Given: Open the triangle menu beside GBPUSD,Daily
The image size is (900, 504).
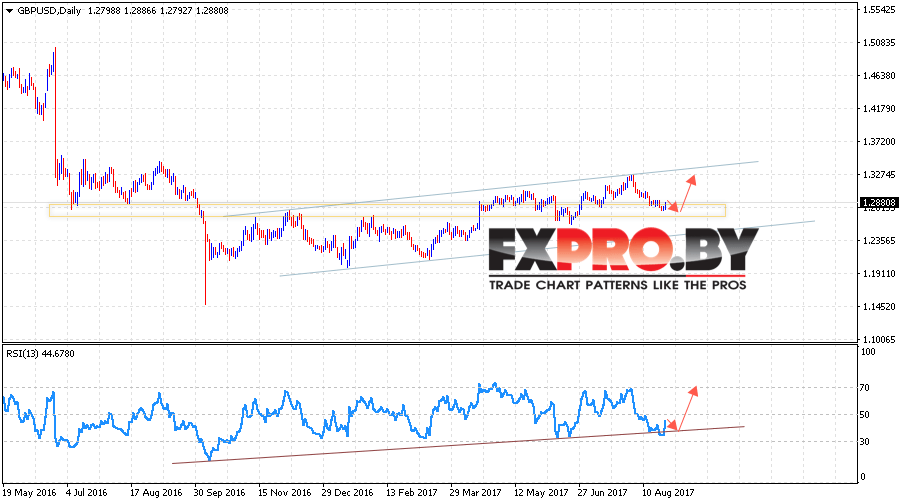Looking at the screenshot, I should [9, 10].
